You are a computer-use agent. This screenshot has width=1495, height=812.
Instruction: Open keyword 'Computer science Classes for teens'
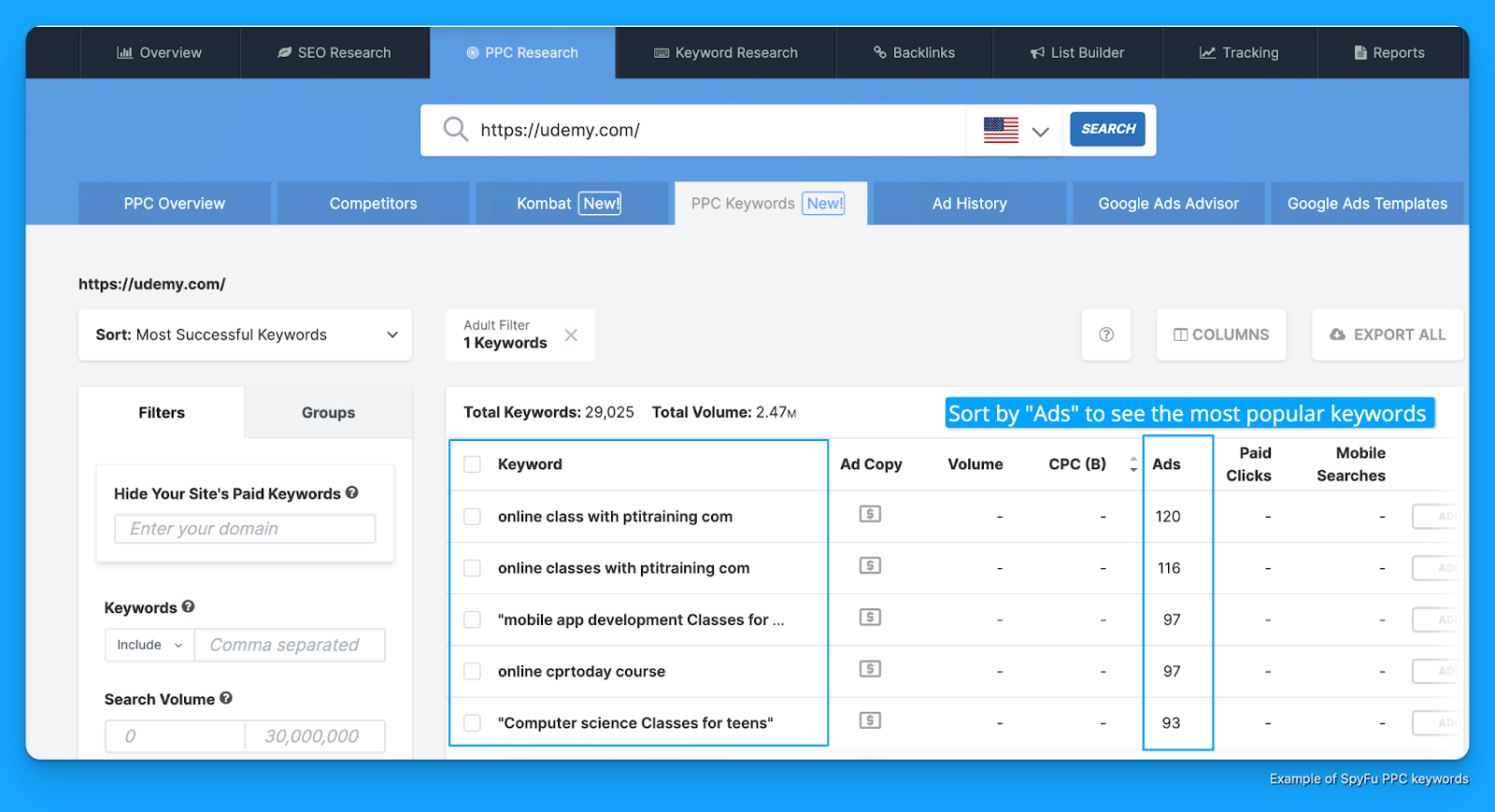(635, 723)
